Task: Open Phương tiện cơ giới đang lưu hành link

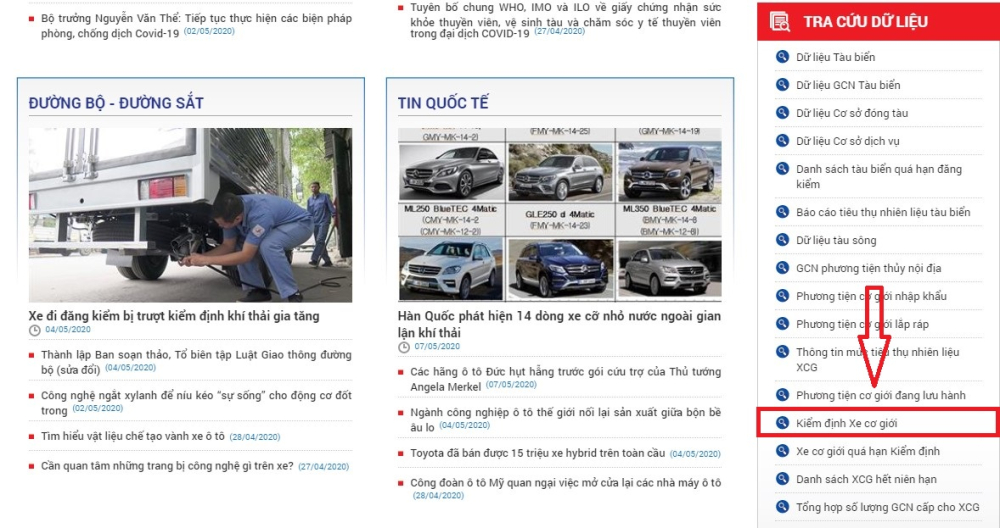Action: tap(881, 395)
